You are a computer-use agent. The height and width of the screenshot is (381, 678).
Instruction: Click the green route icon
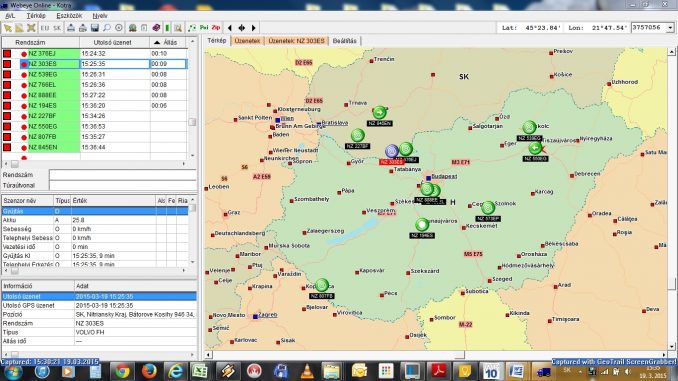pyautogui.click(x=192, y=28)
